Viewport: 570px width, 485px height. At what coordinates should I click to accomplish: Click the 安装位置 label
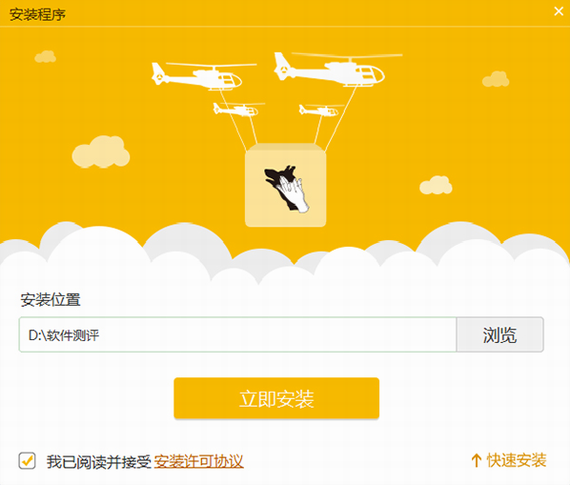coord(51,300)
